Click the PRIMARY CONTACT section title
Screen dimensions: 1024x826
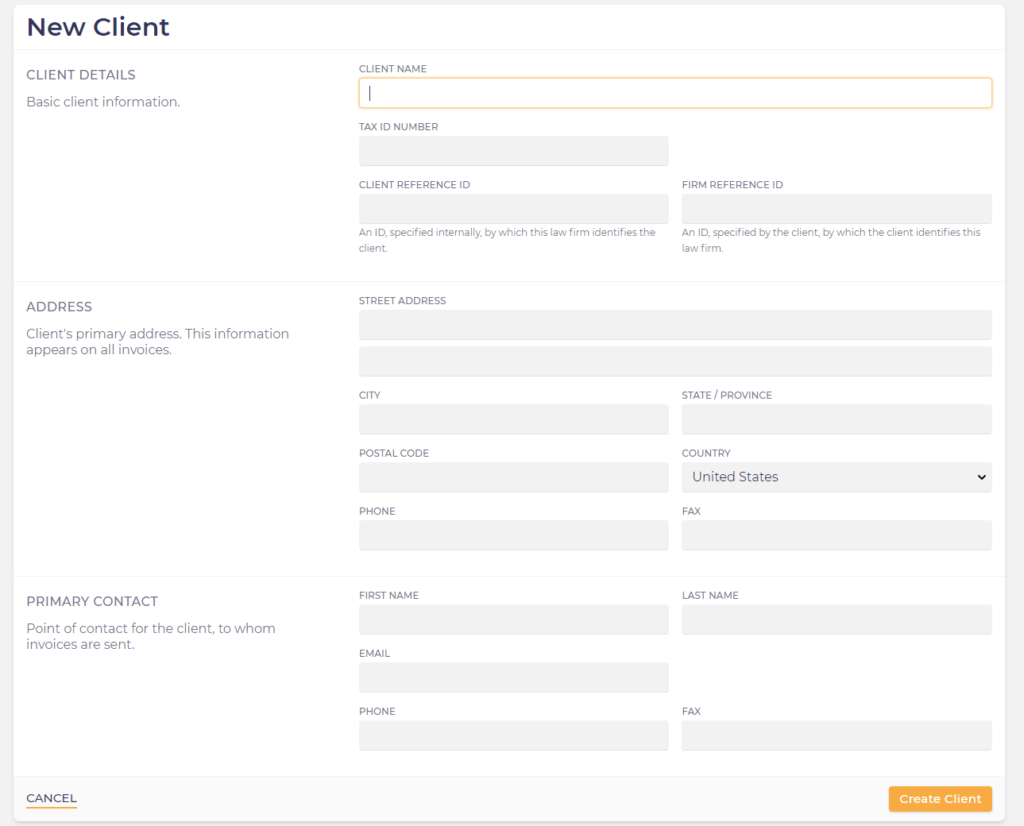point(92,601)
